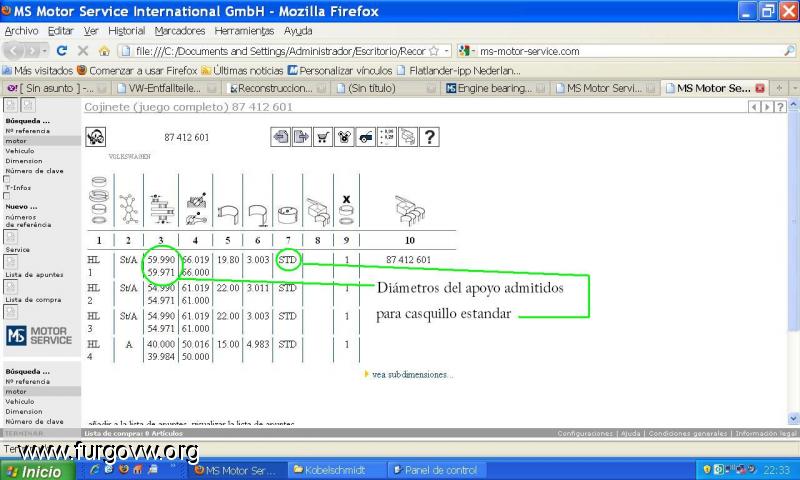Open the address bar URL dropdown arrow
This screenshot has width=800, height=480.
click(x=446, y=51)
